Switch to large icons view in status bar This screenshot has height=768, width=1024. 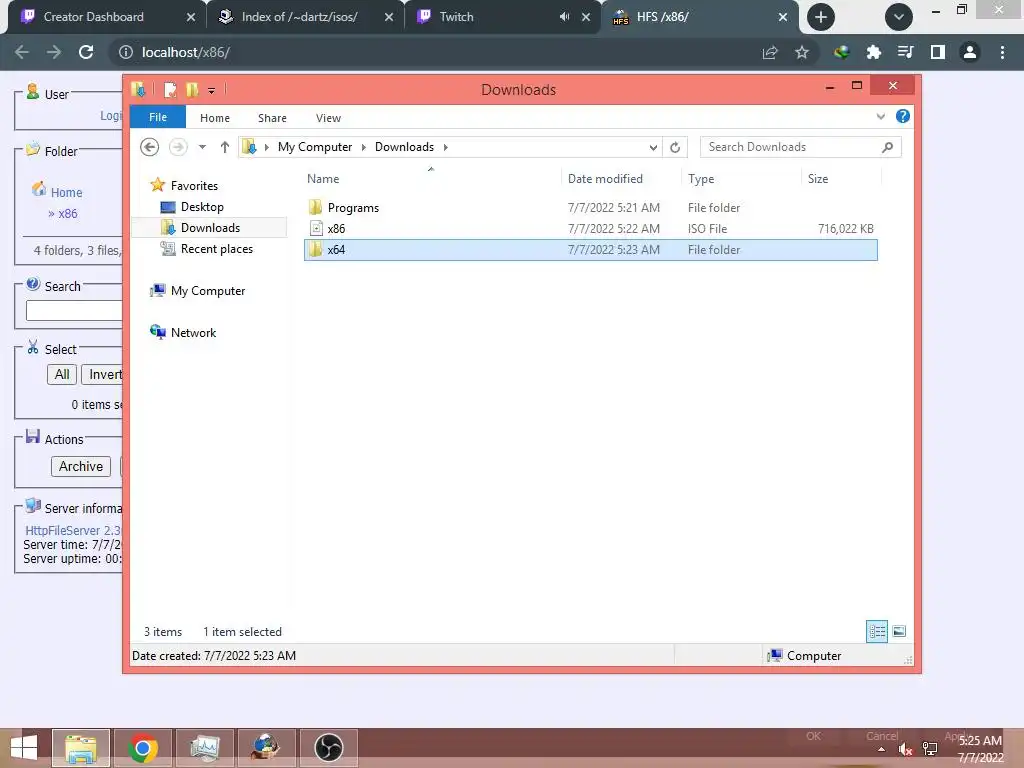(x=899, y=631)
